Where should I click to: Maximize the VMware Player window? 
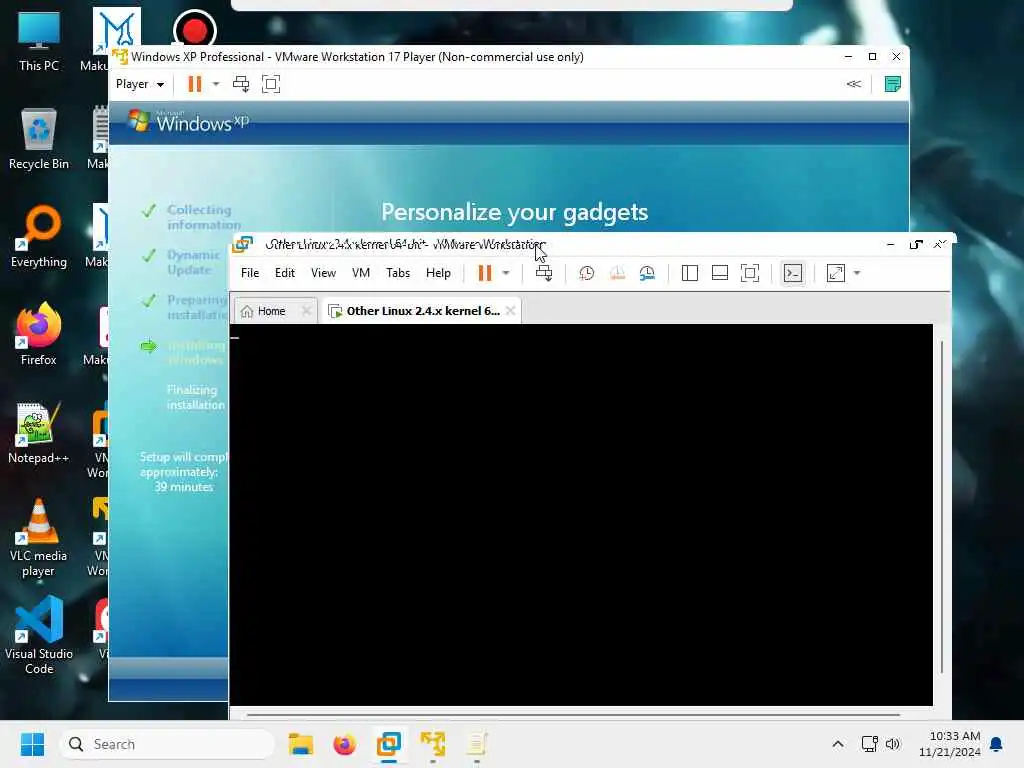[872, 57]
